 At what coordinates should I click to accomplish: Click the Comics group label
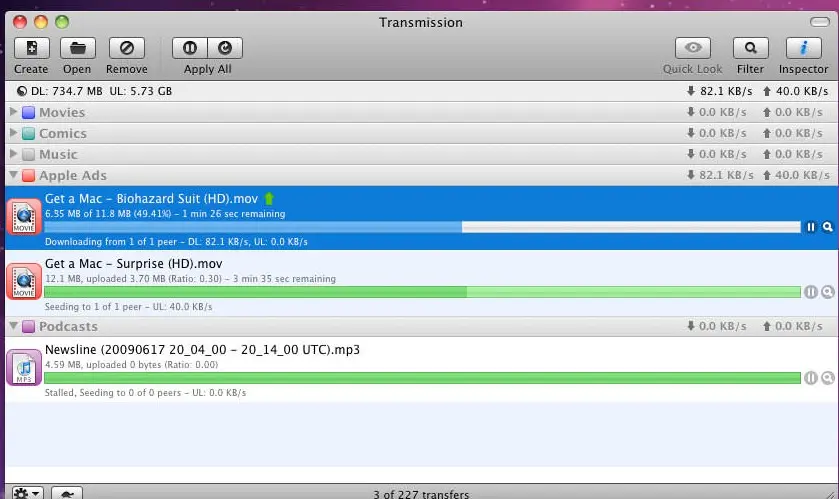coord(63,133)
